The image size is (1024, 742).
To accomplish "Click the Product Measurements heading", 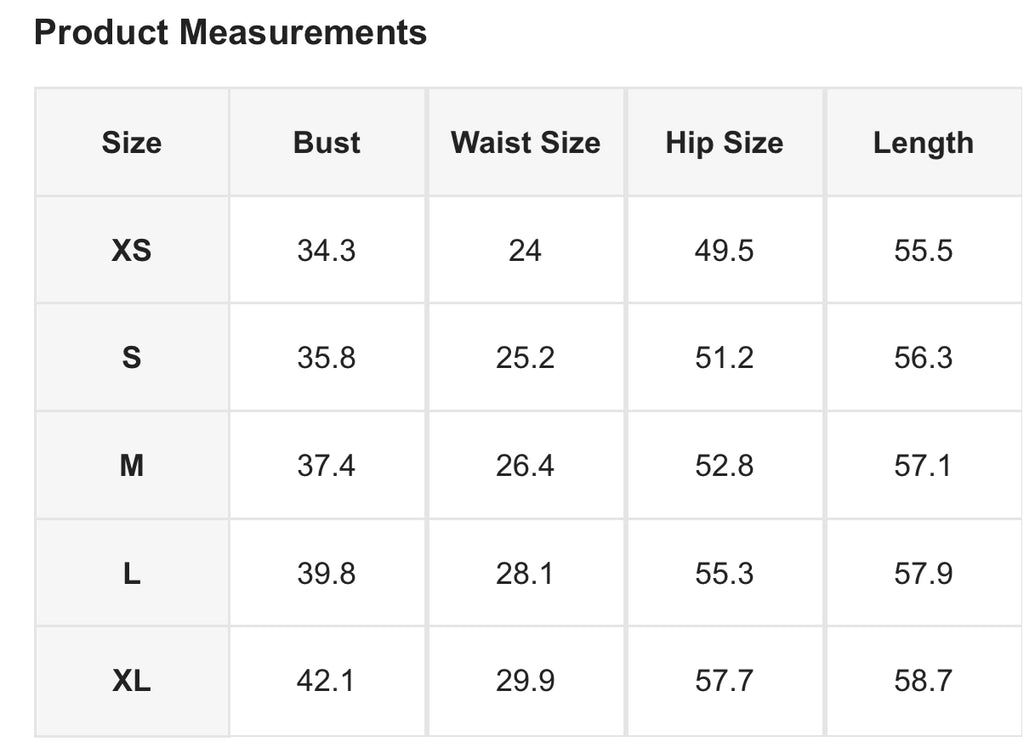I will click(x=230, y=32).
